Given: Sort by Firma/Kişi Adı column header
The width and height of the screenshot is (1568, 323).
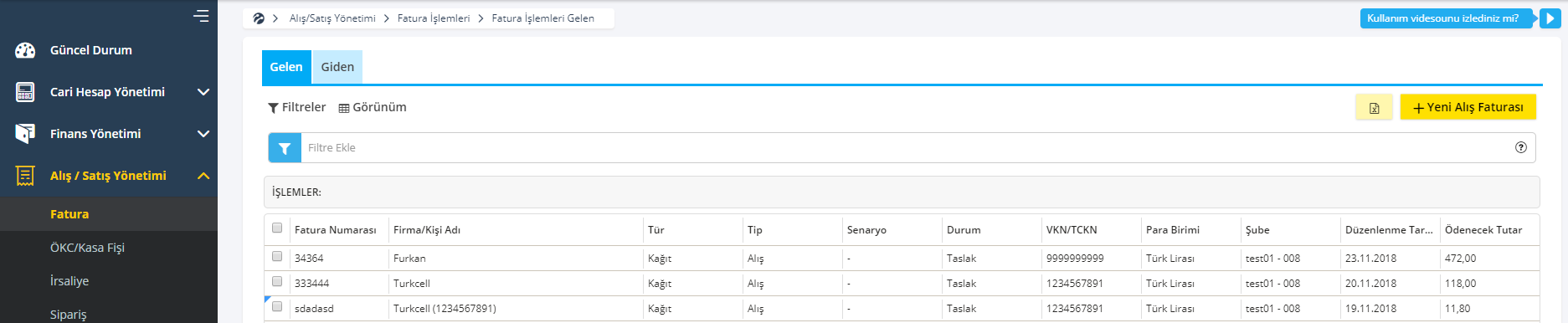Looking at the screenshot, I should point(427,230).
